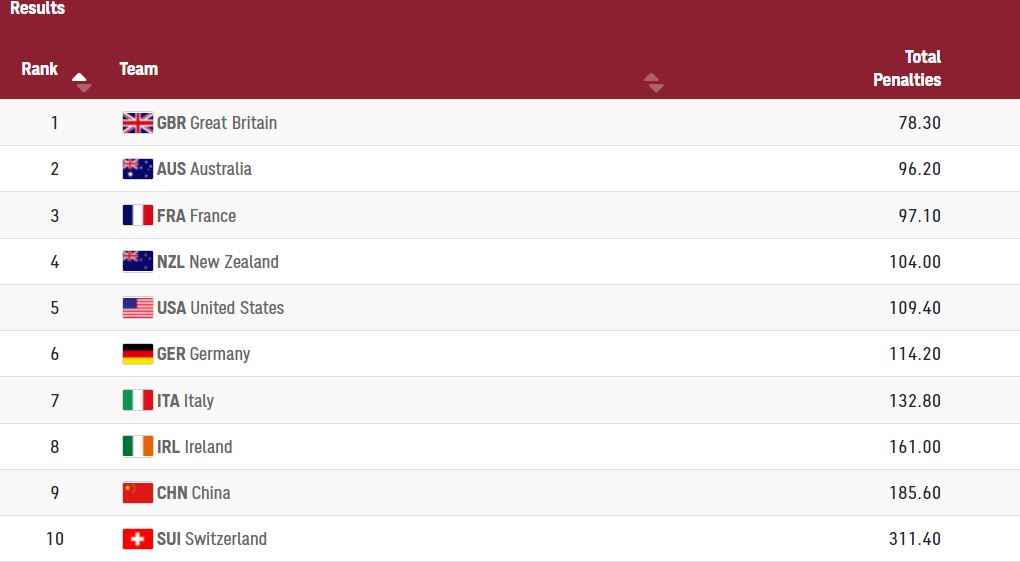Image resolution: width=1020 pixels, height=562 pixels.
Task: Click the Great Britain flag icon
Action: pos(137,123)
